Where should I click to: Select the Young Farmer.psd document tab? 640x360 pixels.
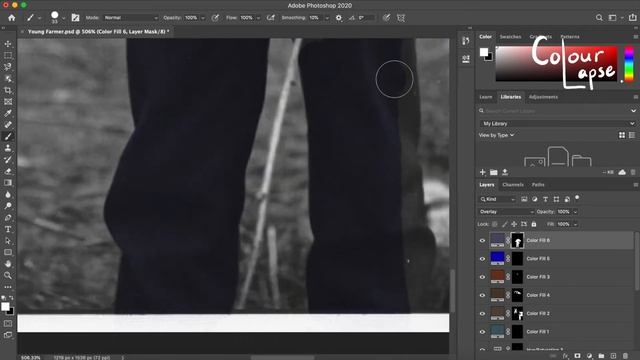[x=98, y=31]
